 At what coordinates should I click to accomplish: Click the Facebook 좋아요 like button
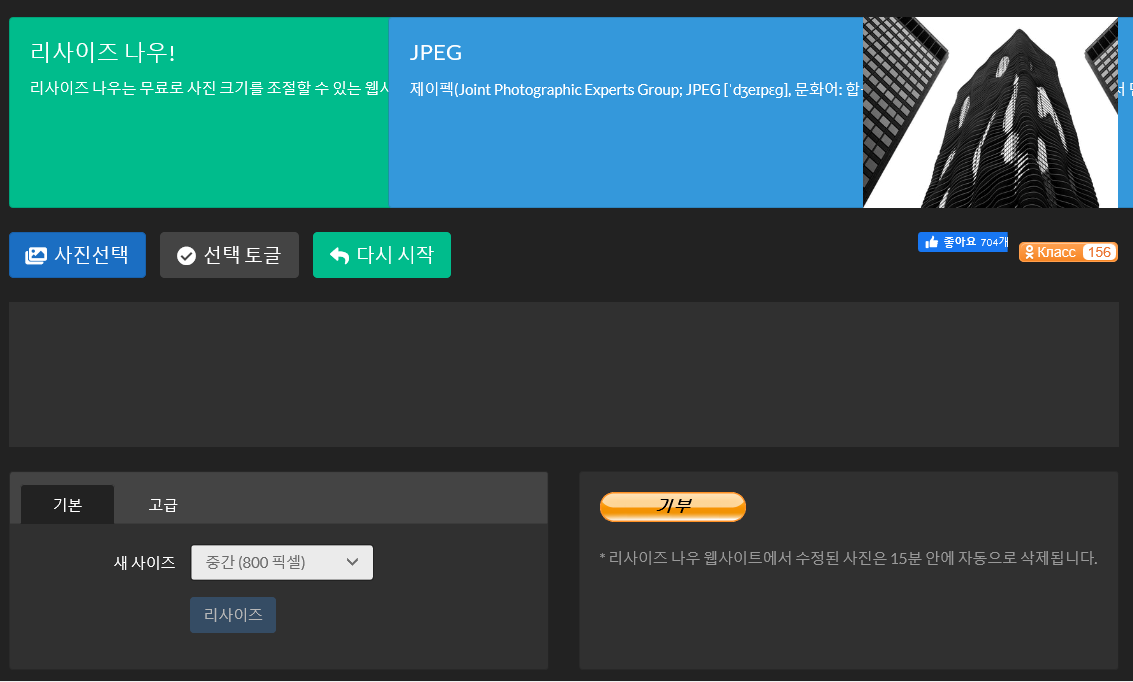click(962, 242)
